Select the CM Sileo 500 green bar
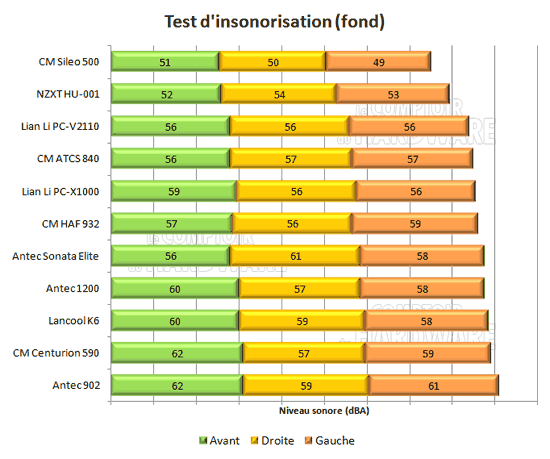Viewport: 550px width, 459px height. (165, 62)
